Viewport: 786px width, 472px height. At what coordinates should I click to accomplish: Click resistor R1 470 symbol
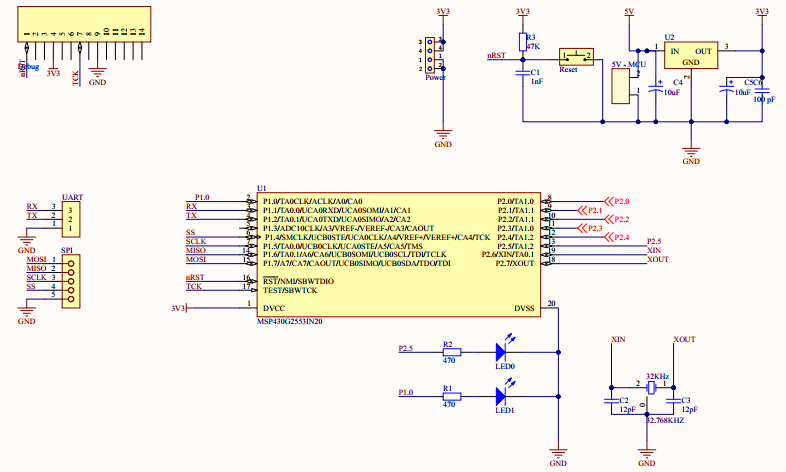pyautogui.click(x=452, y=396)
